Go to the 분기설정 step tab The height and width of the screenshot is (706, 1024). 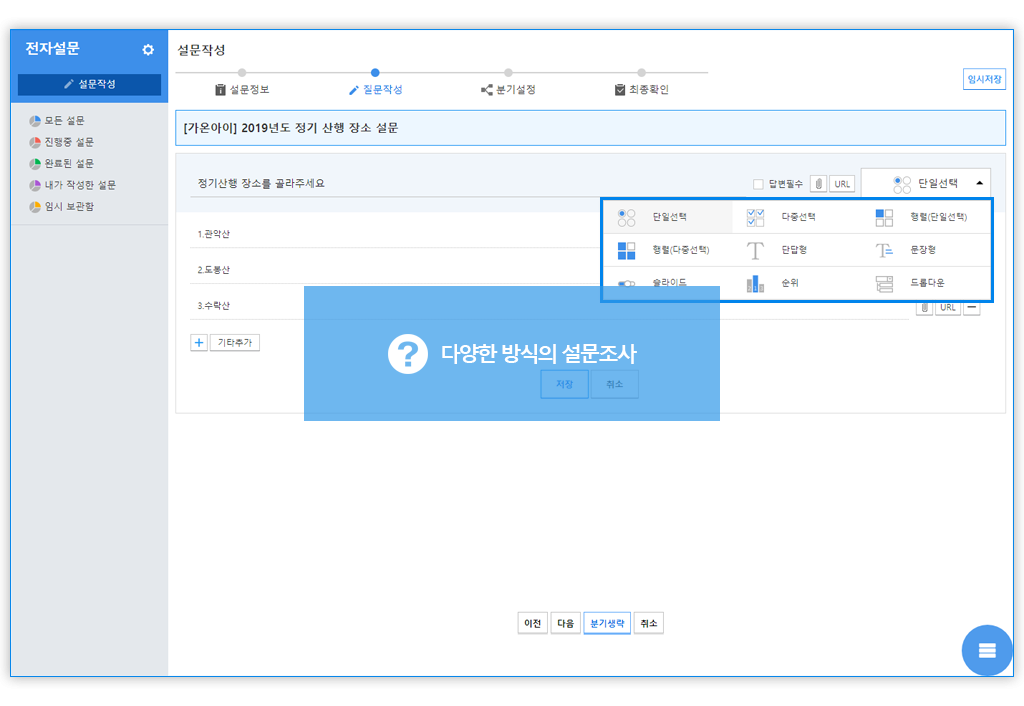click(508, 89)
